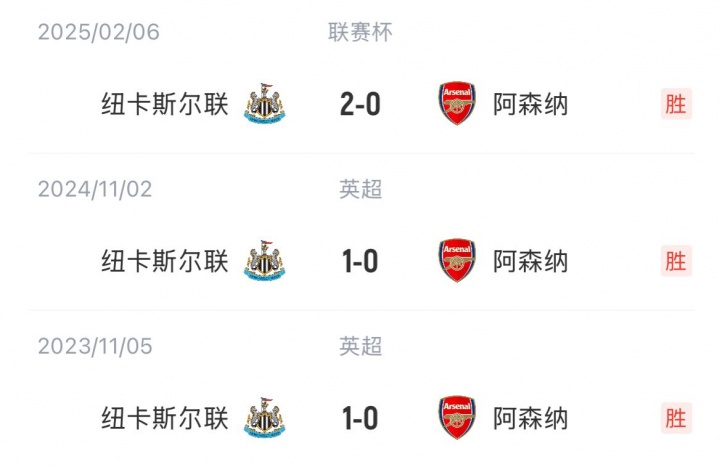The height and width of the screenshot is (467, 720).
Task: Select 纽卡斯尔联 team name in 2024/11/02 match
Action: point(165,260)
